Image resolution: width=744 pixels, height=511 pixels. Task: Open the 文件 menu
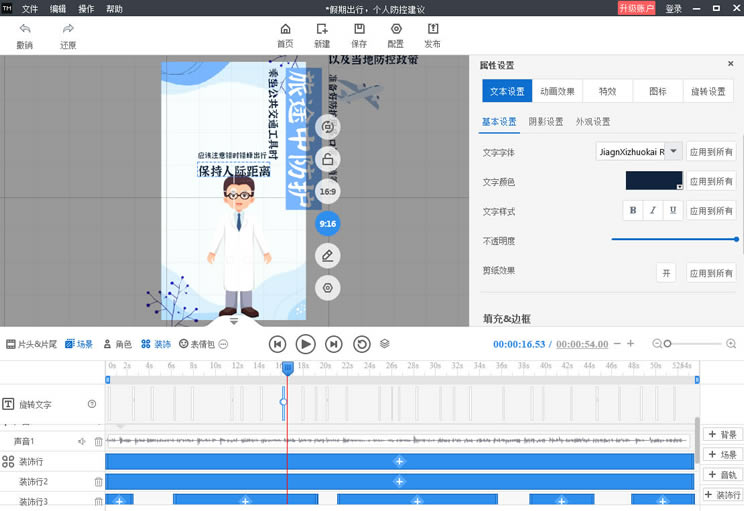pos(30,8)
